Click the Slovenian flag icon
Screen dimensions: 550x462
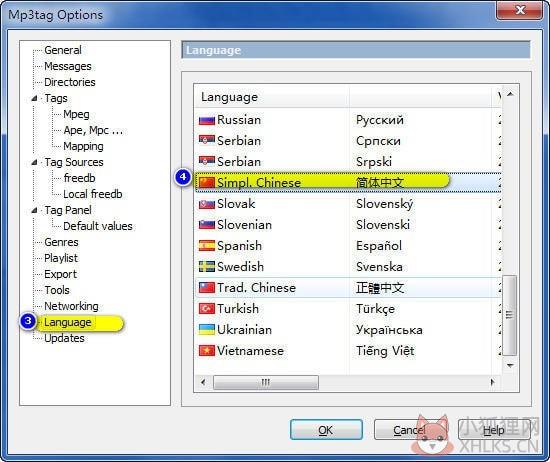[207, 225]
